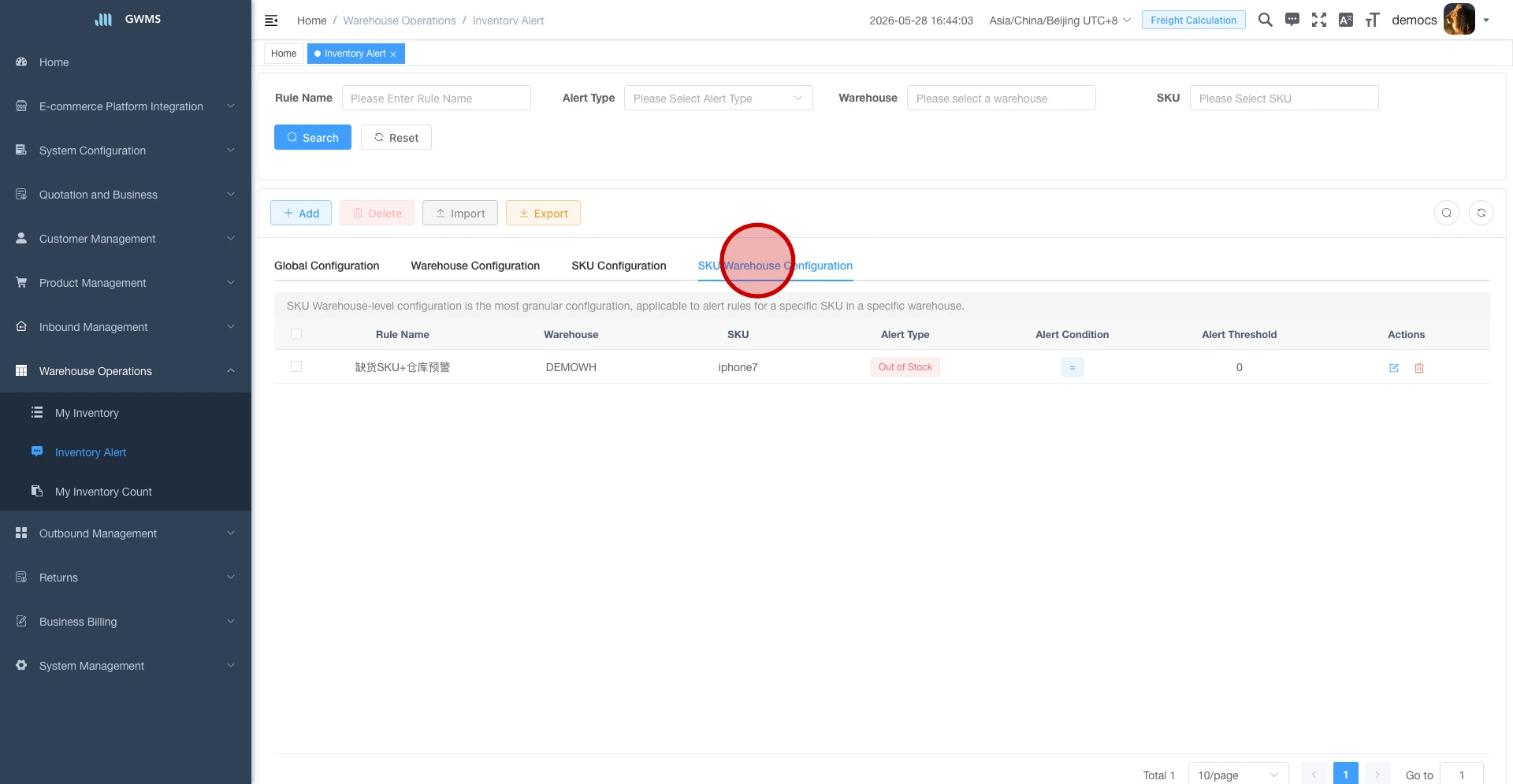This screenshot has width=1513, height=784.
Task: Click the My Inventory list icon
Action: (37, 412)
